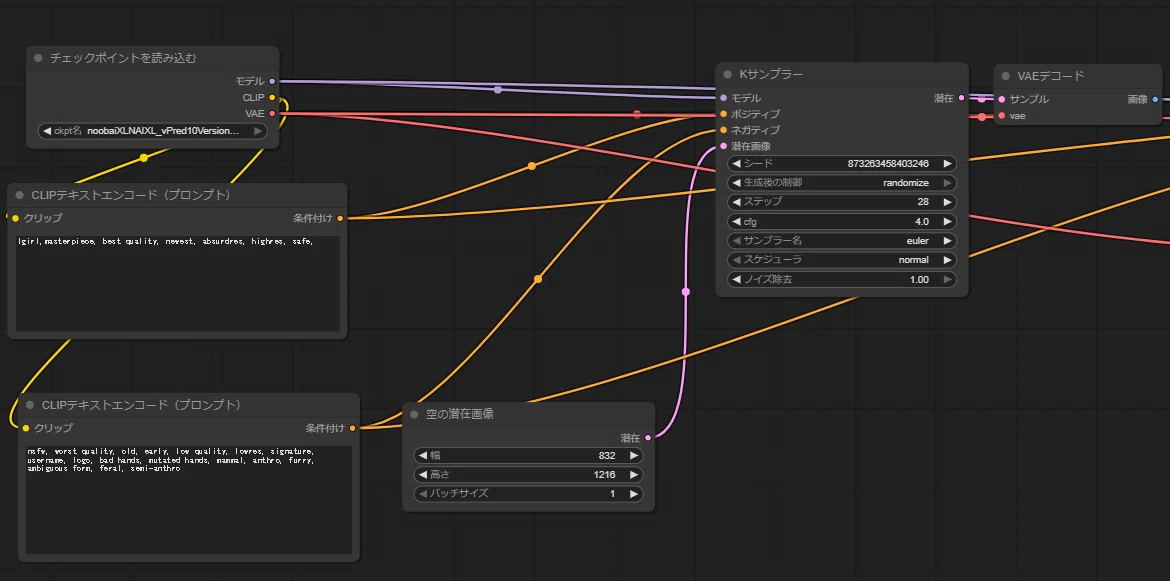Image resolution: width=1170 pixels, height=581 pixels.
Task: Select the チェックポイントを読み込む node by its title
Action: point(123,58)
